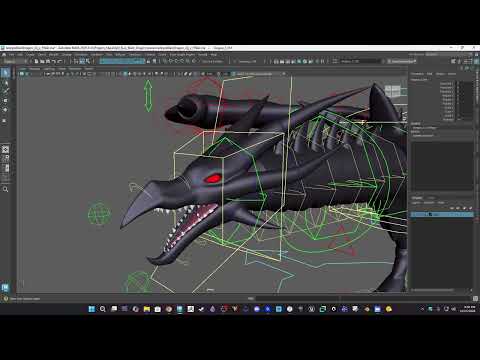This screenshot has height=360, width=480.
Task: Switch to four view layout
Action: 5,159
